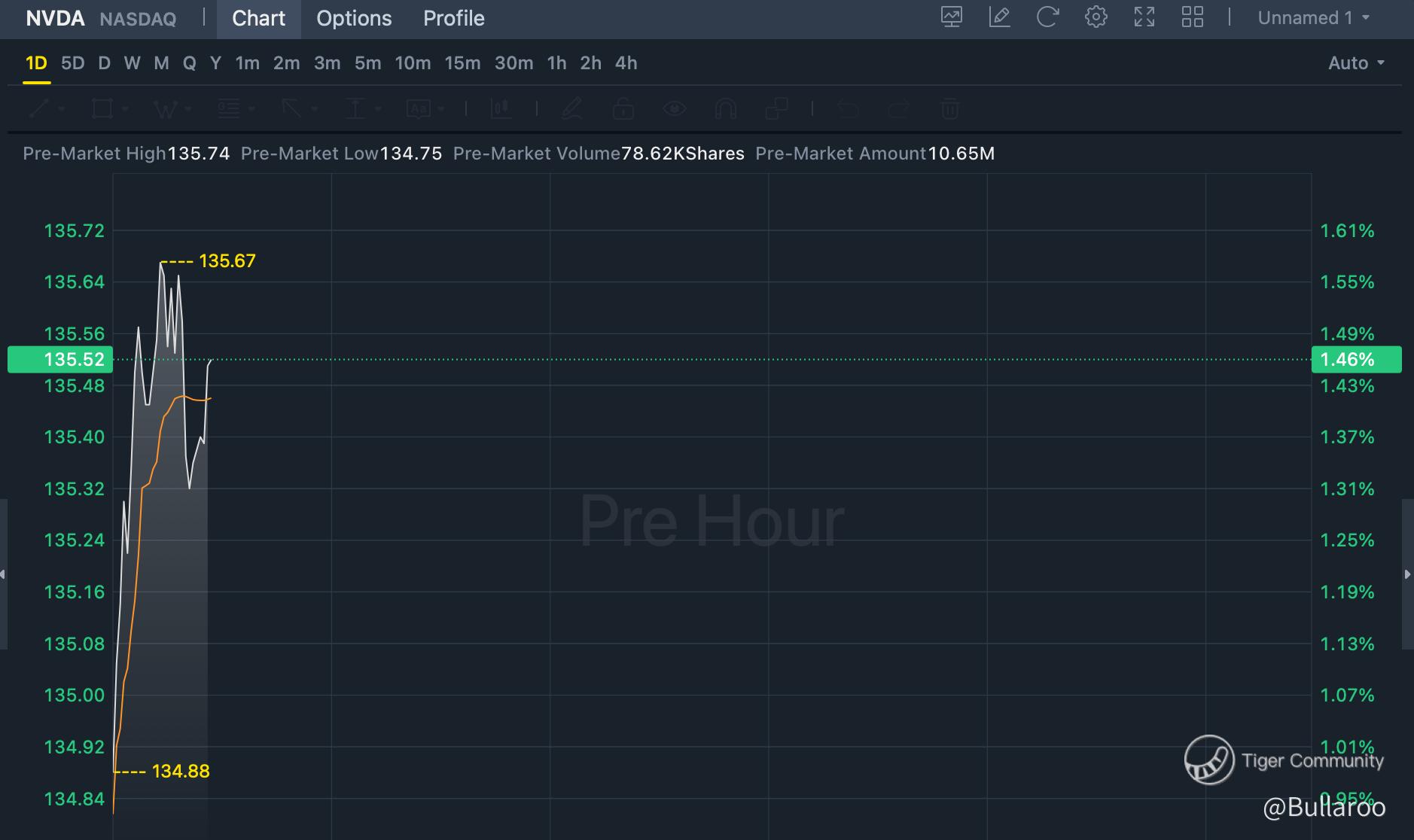Toggle drawings visibility eye icon

(675, 109)
